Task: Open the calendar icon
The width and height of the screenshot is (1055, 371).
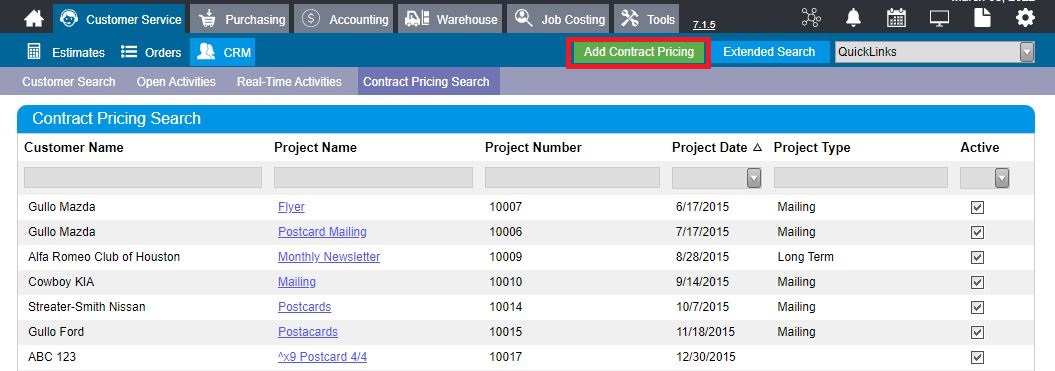Action: coord(896,18)
